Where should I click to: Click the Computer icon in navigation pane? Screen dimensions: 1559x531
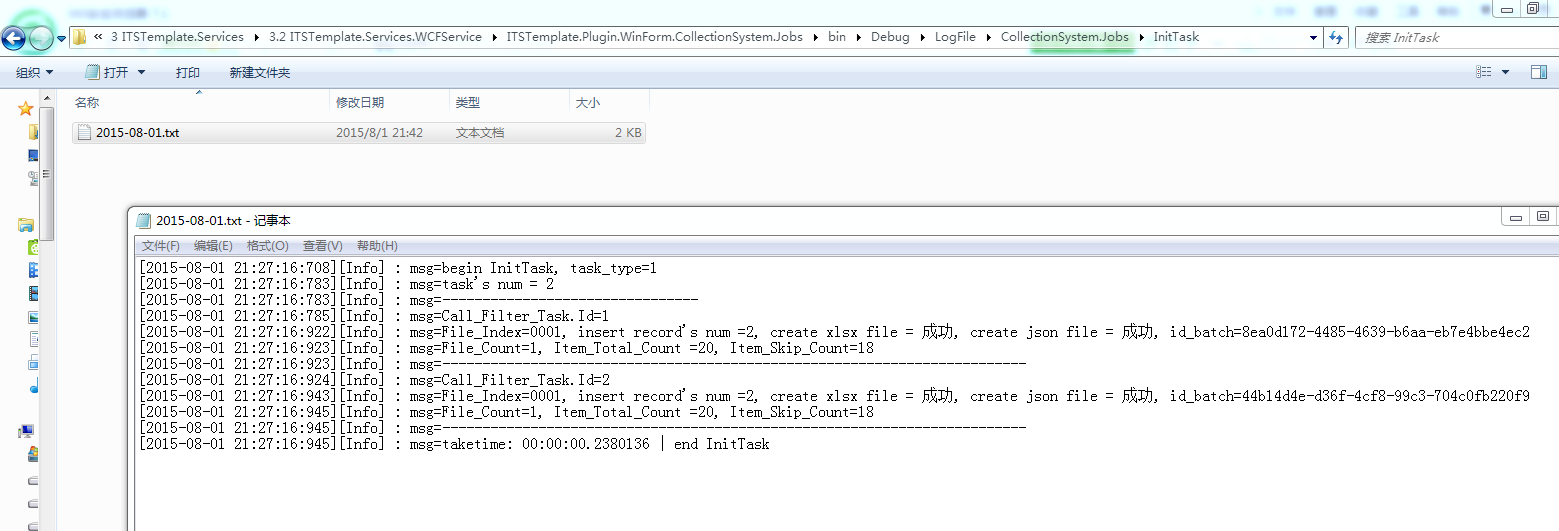[x=27, y=431]
